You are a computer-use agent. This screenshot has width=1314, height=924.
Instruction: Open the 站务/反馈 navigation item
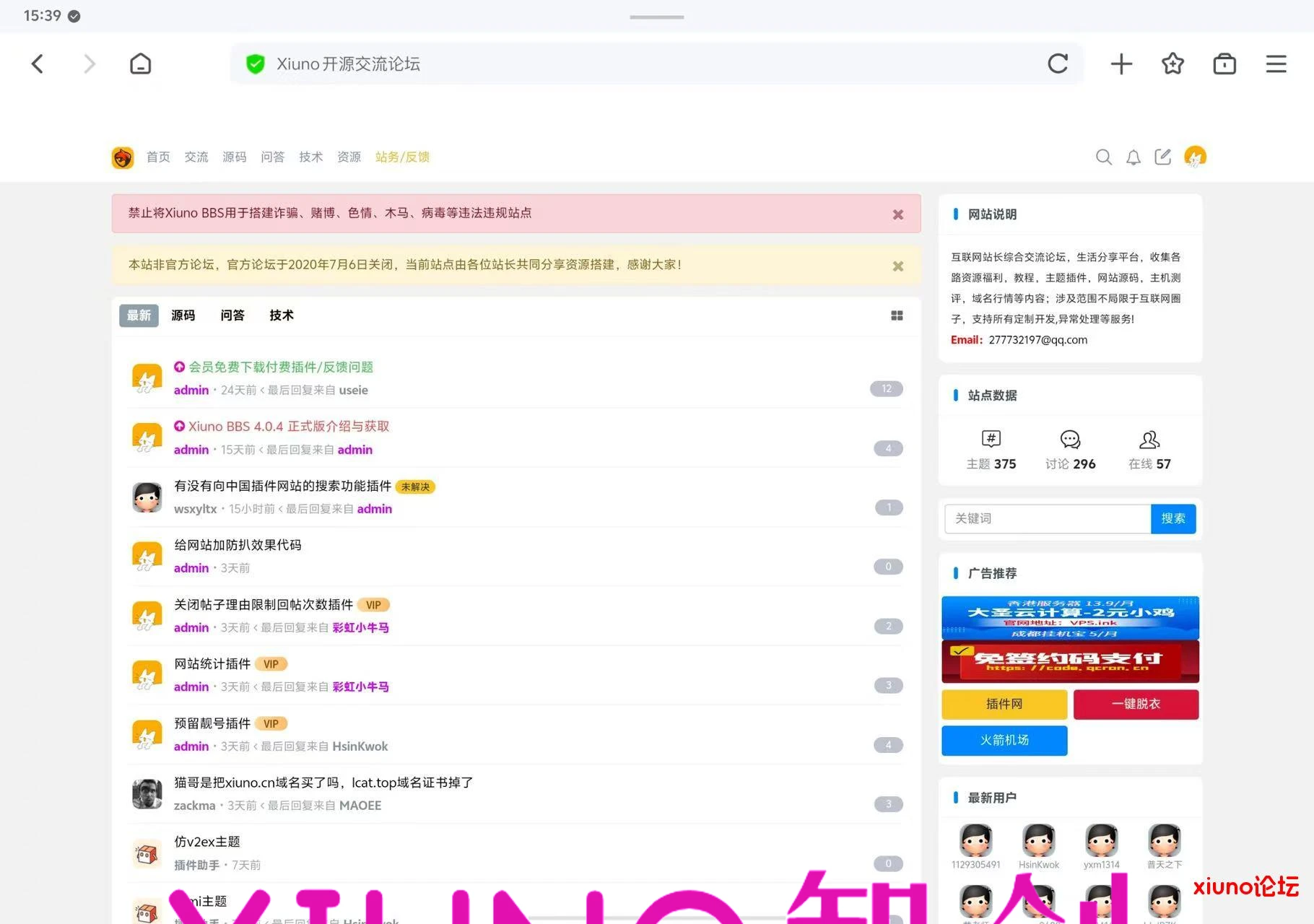coord(402,157)
